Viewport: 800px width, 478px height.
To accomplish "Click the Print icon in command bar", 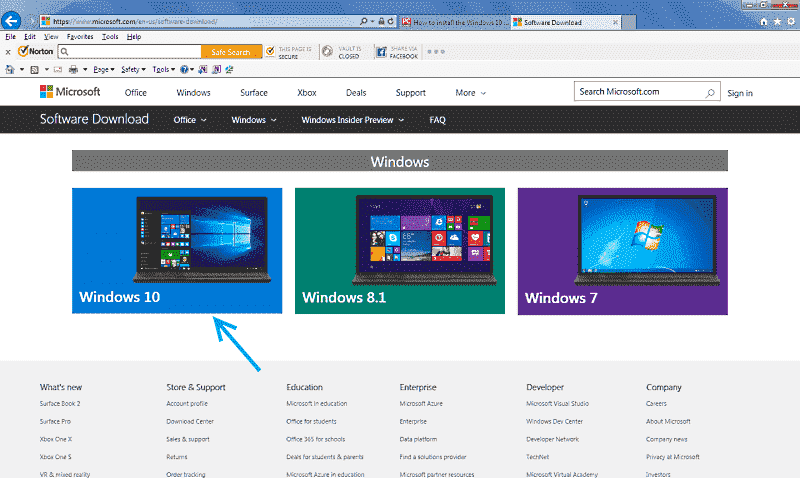I will pyautogui.click(x=73, y=69).
